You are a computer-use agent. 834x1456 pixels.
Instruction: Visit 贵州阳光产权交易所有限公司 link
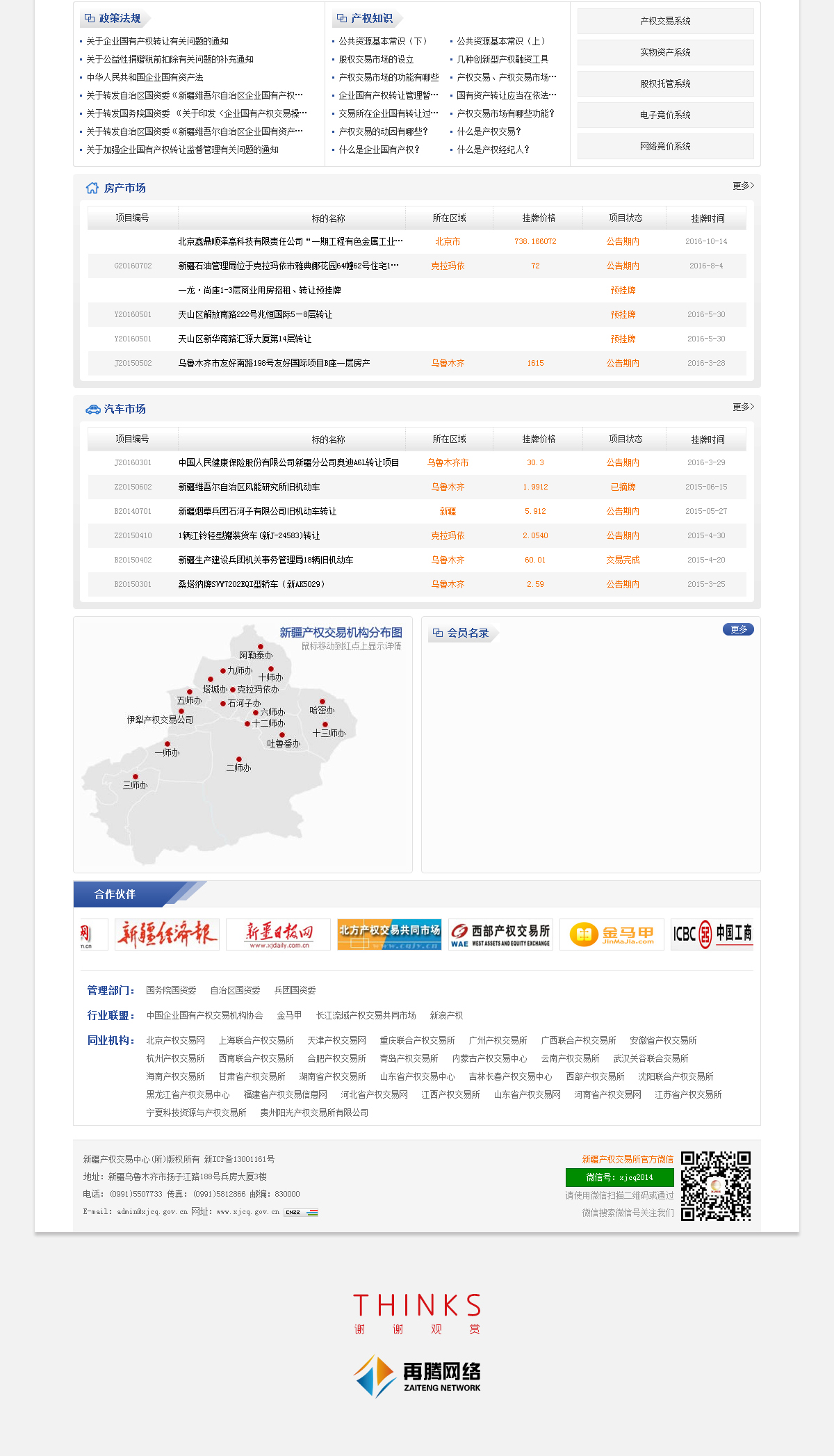coord(314,1113)
